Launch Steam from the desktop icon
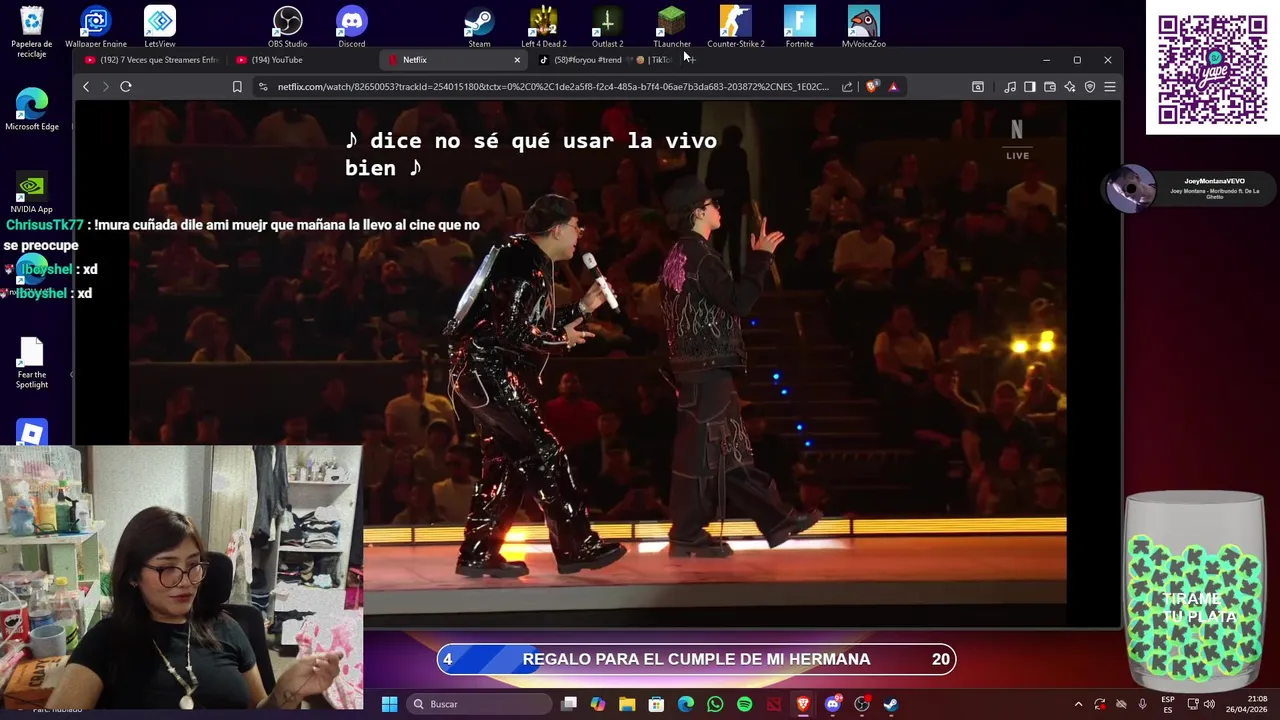The image size is (1280, 720). (479, 27)
